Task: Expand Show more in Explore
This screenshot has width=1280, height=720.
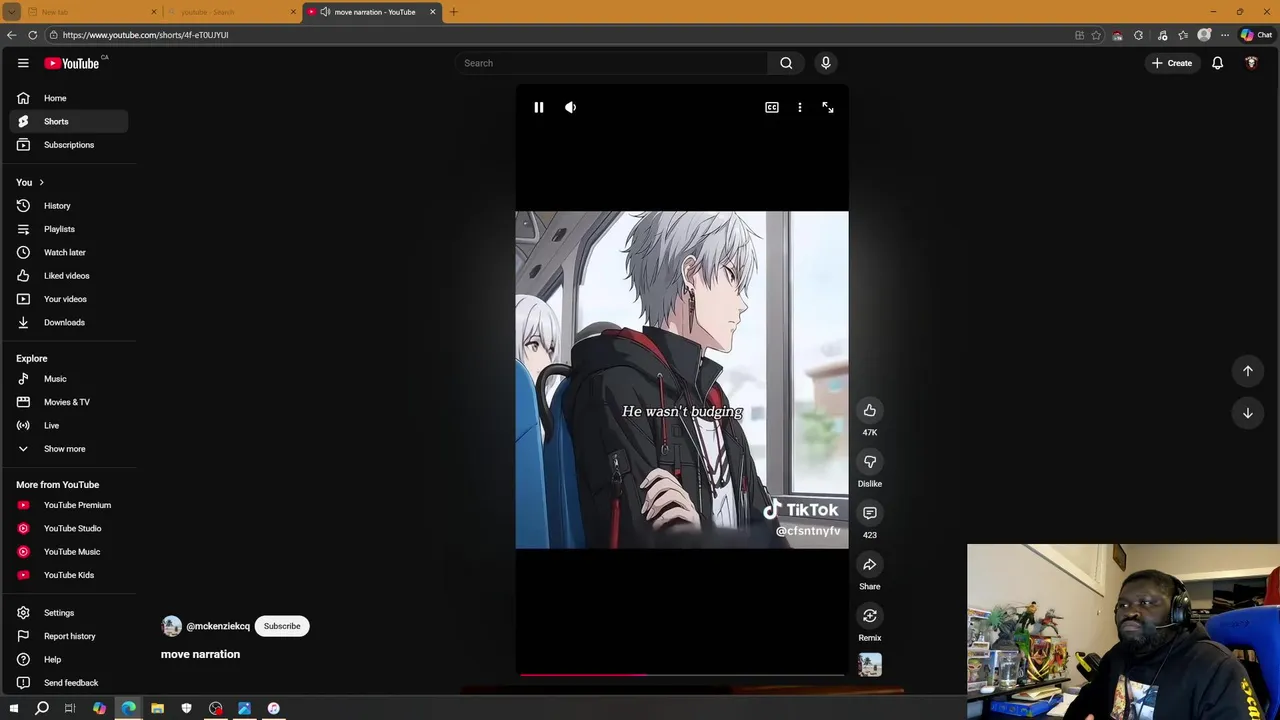Action: click(69, 449)
